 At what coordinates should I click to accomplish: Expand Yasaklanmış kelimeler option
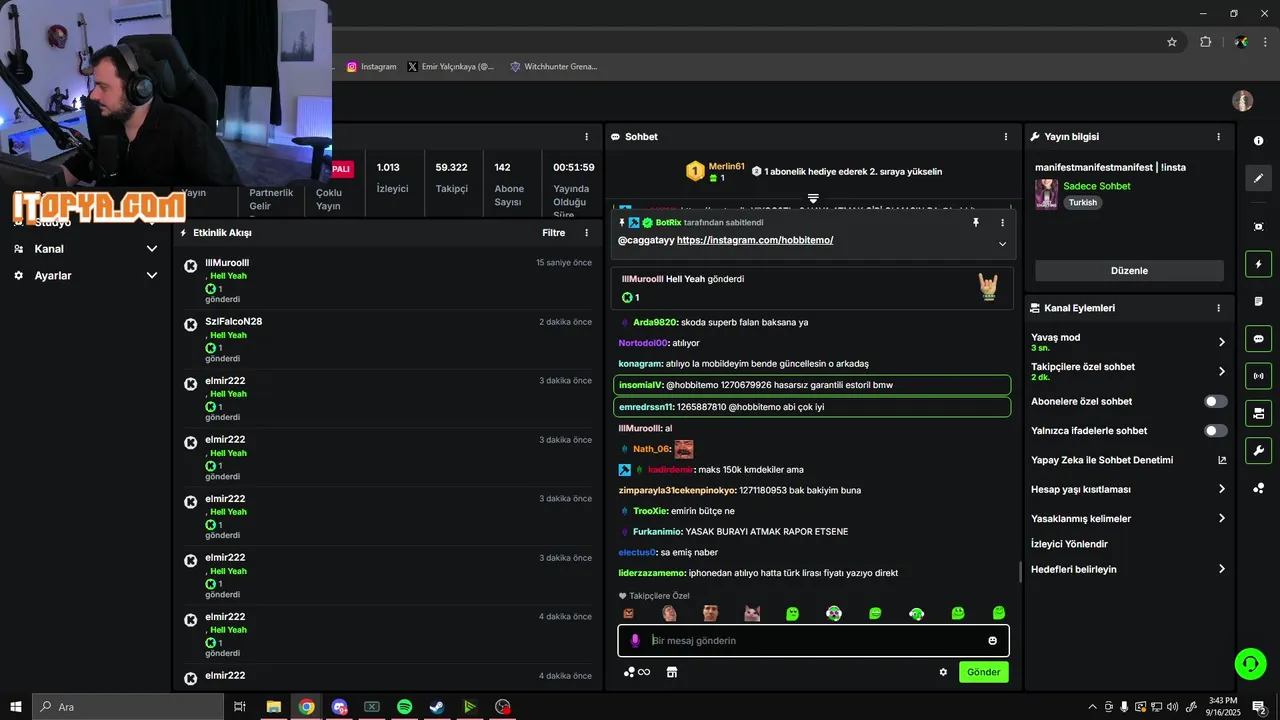click(1221, 518)
